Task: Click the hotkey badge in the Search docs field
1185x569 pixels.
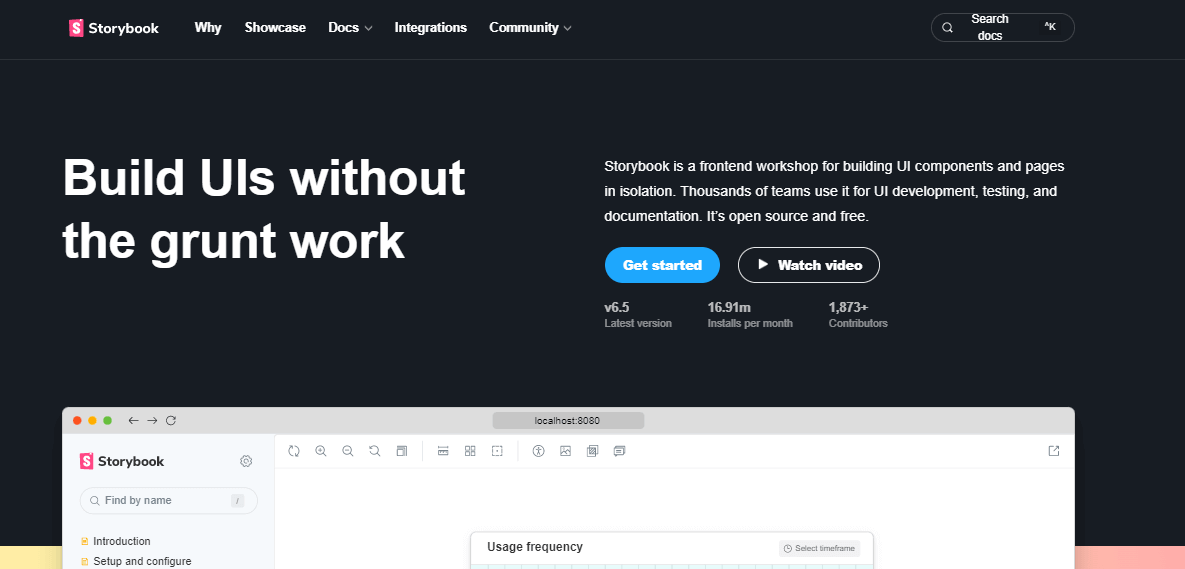Action: (x=1050, y=27)
